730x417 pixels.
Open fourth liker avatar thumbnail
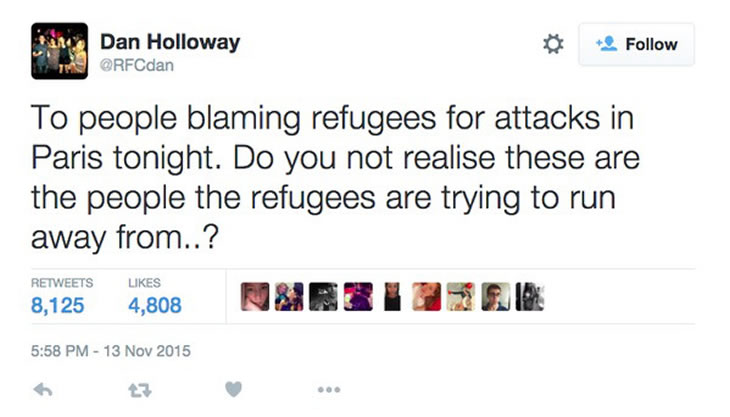pos(358,296)
